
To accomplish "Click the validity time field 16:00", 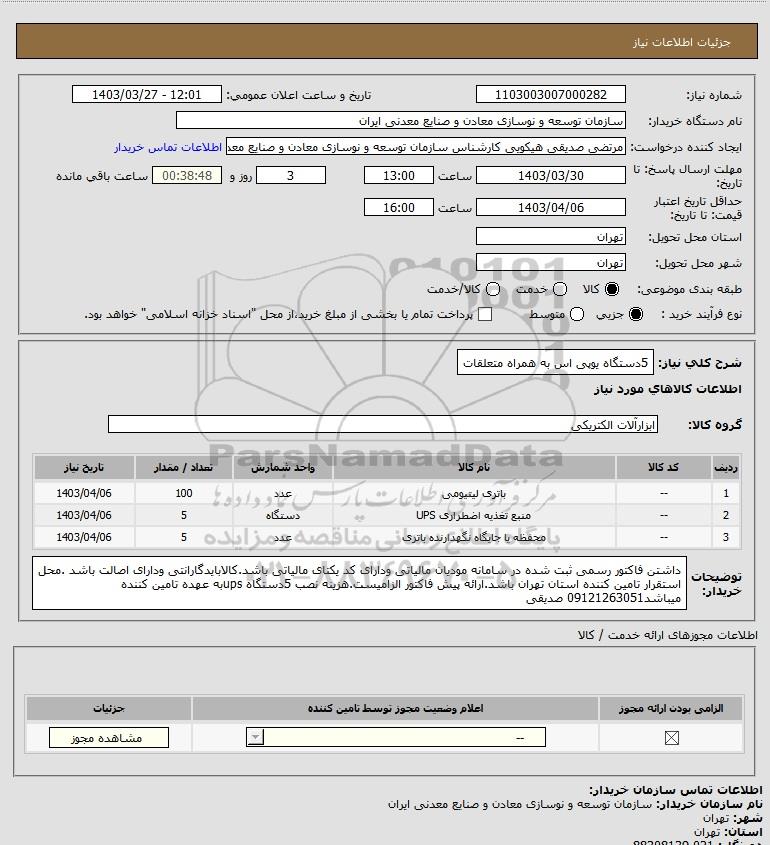I will pos(399,207).
